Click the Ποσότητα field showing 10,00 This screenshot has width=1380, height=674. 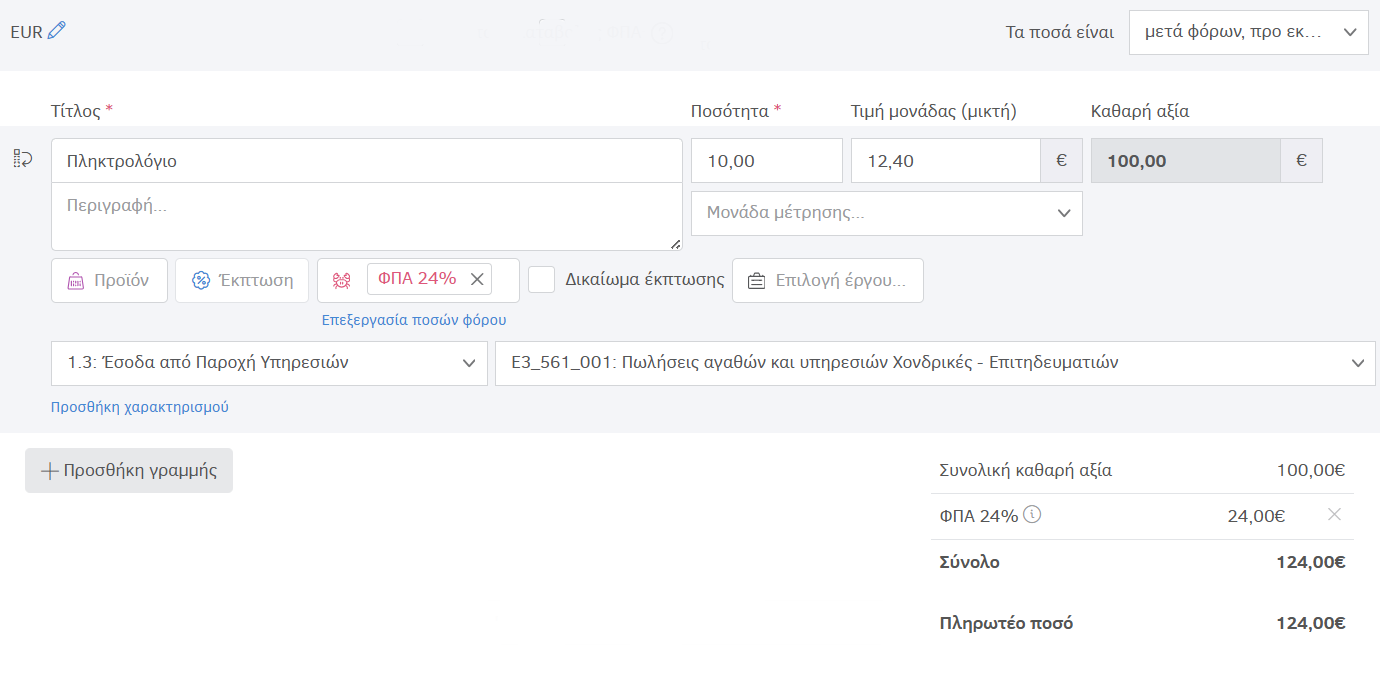pyautogui.click(x=766, y=161)
